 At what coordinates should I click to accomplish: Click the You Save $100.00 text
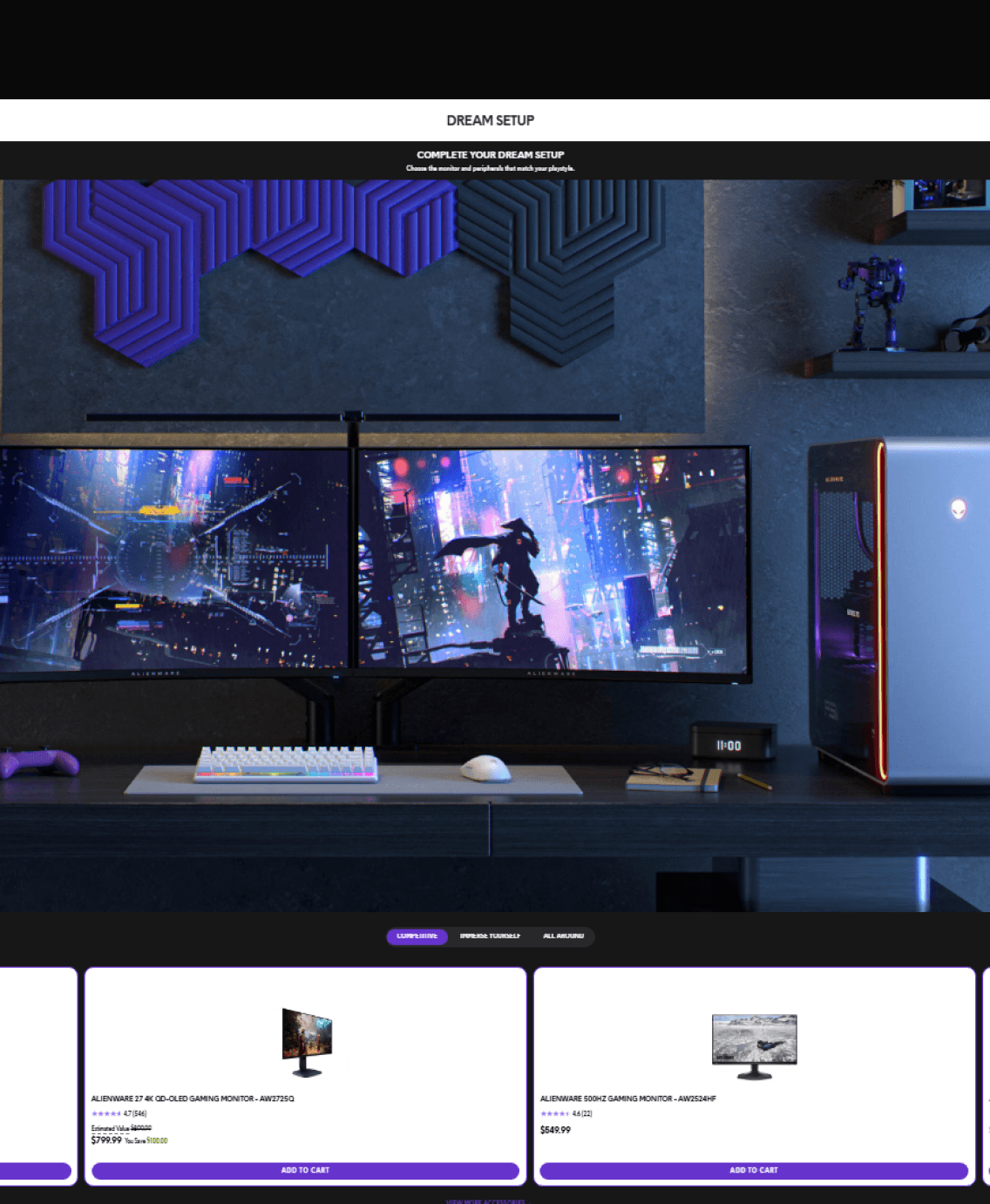click(146, 1141)
